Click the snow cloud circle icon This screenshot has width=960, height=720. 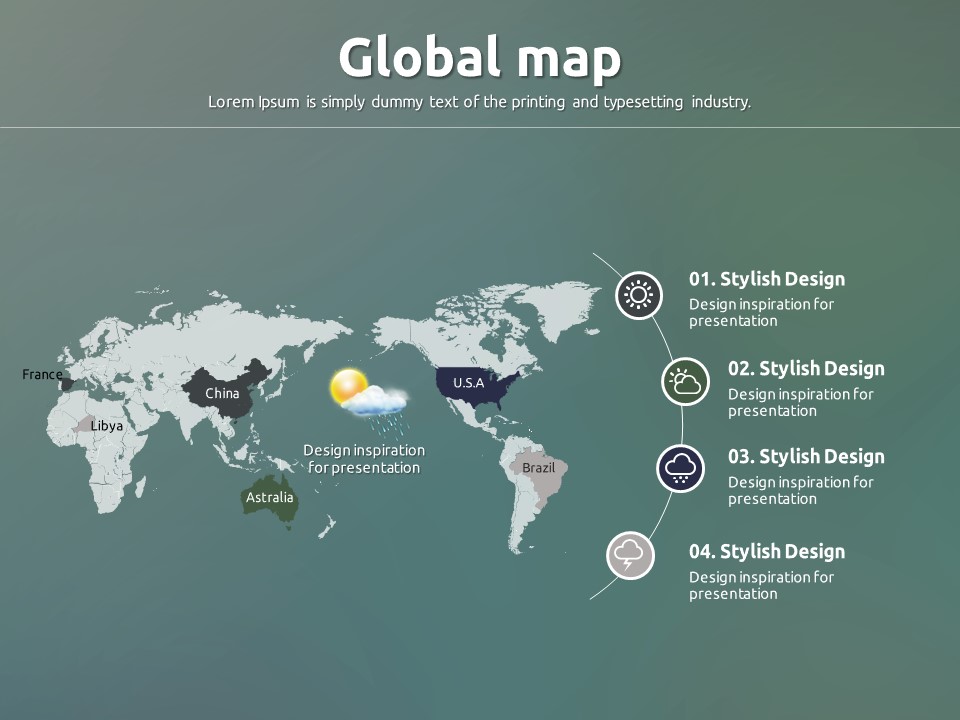[681, 468]
